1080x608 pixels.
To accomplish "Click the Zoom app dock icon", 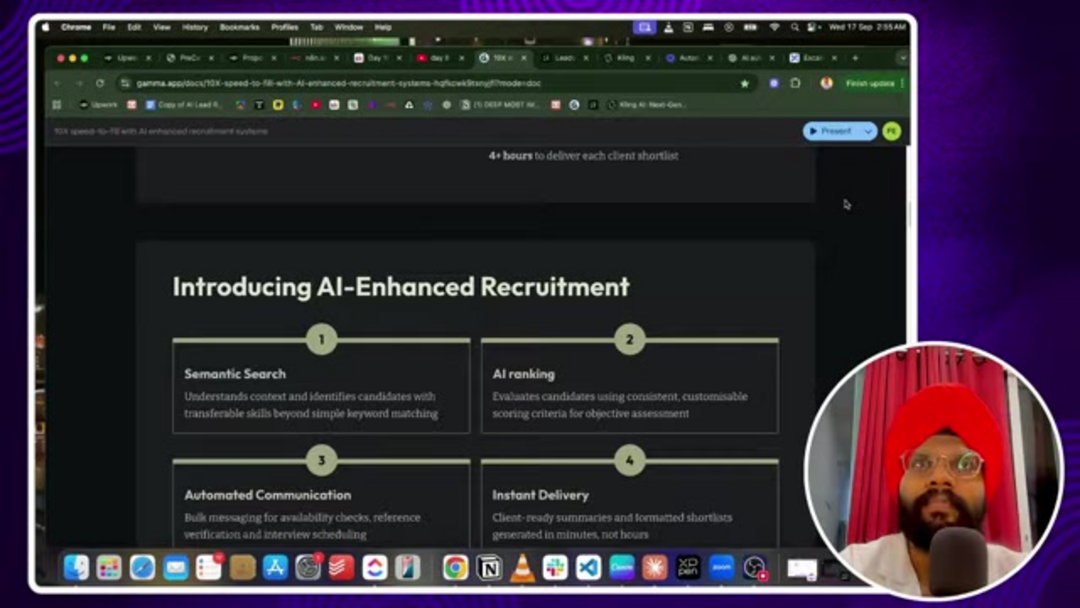I will [x=721, y=568].
